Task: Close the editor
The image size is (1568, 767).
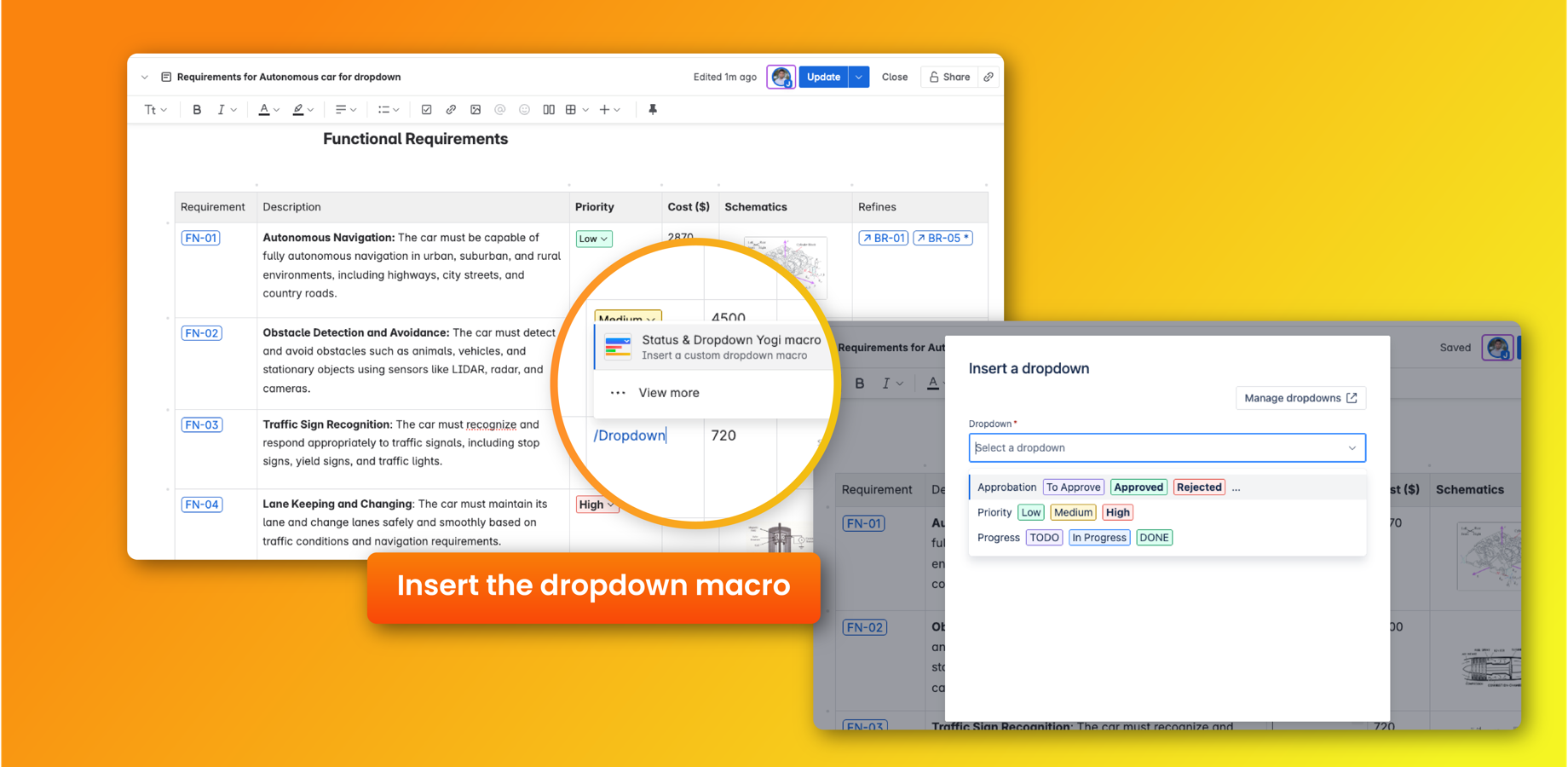Action: click(x=895, y=78)
